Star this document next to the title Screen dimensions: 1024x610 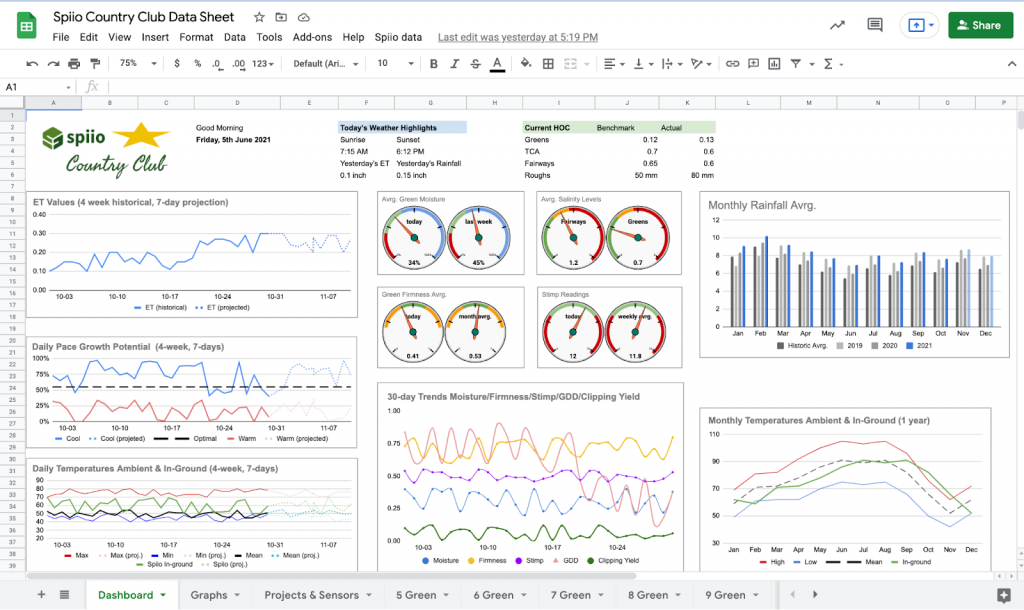[x=259, y=17]
